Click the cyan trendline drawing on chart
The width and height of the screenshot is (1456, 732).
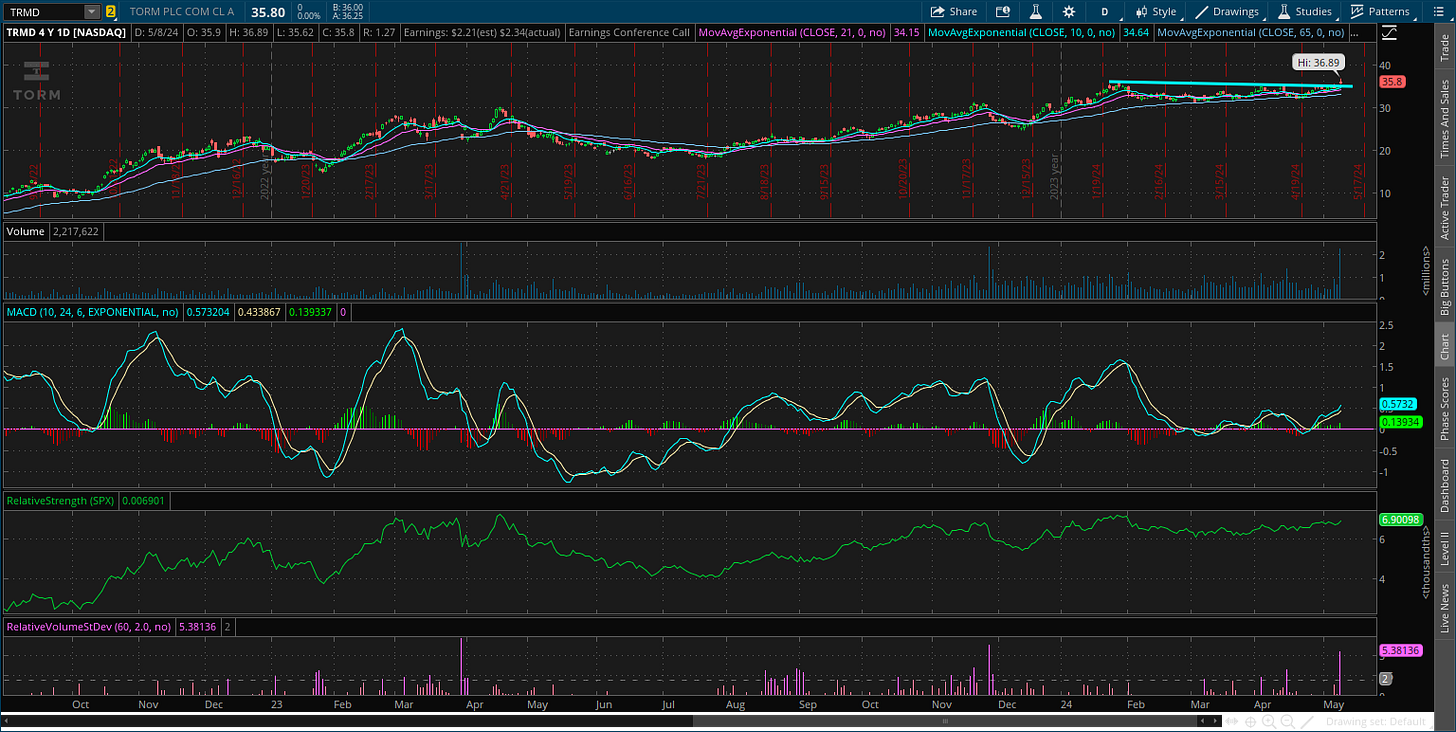tap(1230, 84)
